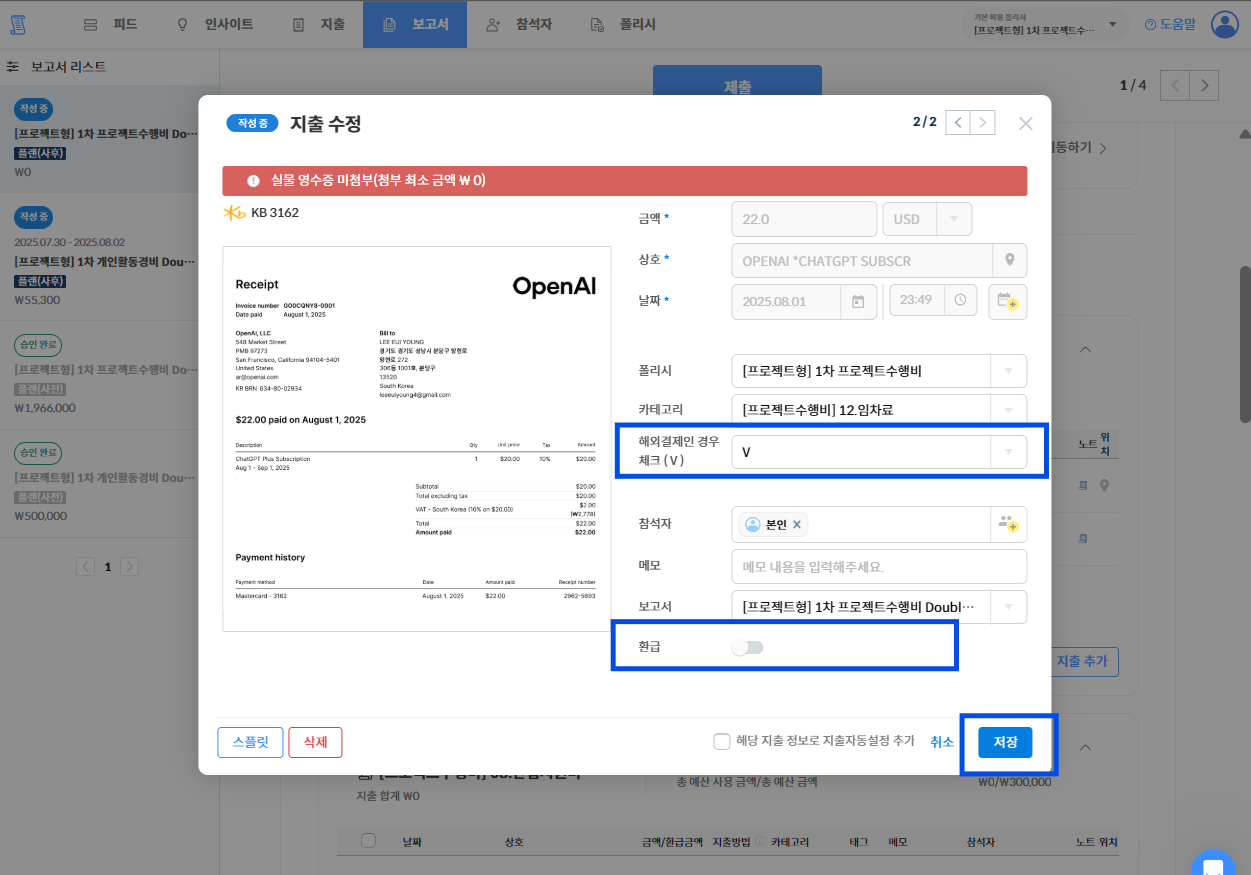Click the add attendee icon
The image size is (1251, 875).
pyautogui.click(x=1007, y=524)
